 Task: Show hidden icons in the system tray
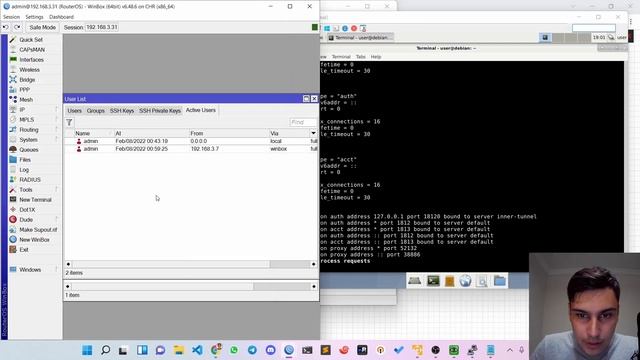point(510,350)
